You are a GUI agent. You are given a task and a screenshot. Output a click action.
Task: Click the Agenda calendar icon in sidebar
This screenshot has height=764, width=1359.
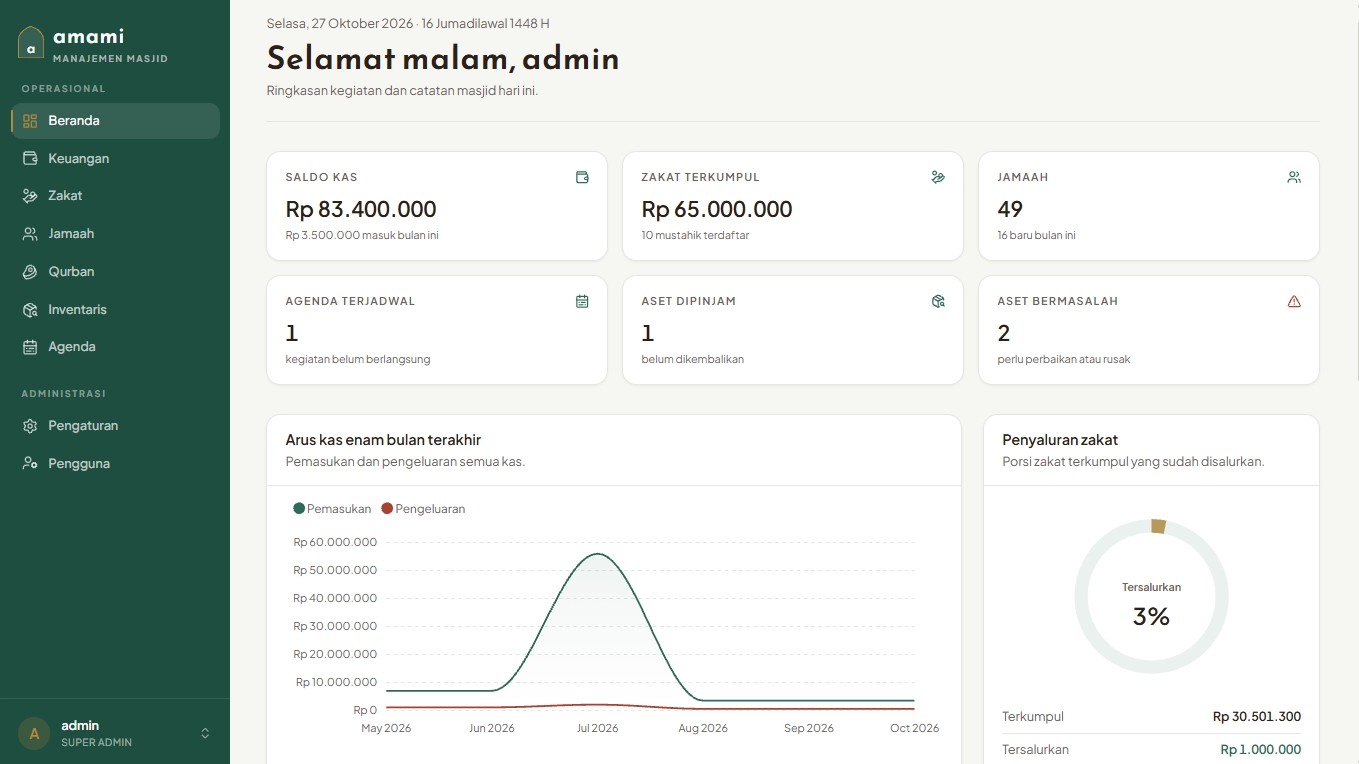point(30,347)
